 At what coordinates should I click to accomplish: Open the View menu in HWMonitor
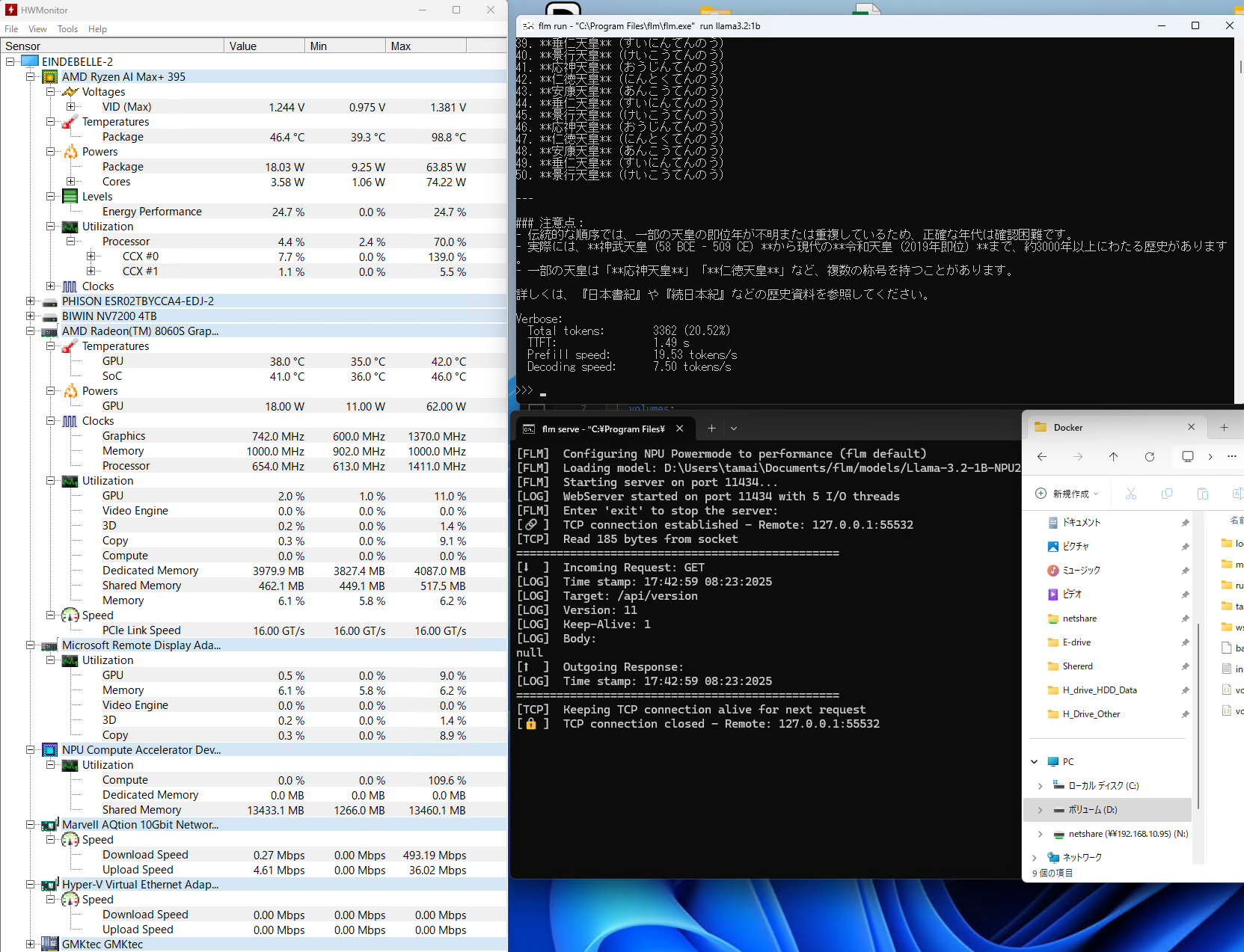[37, 29]
